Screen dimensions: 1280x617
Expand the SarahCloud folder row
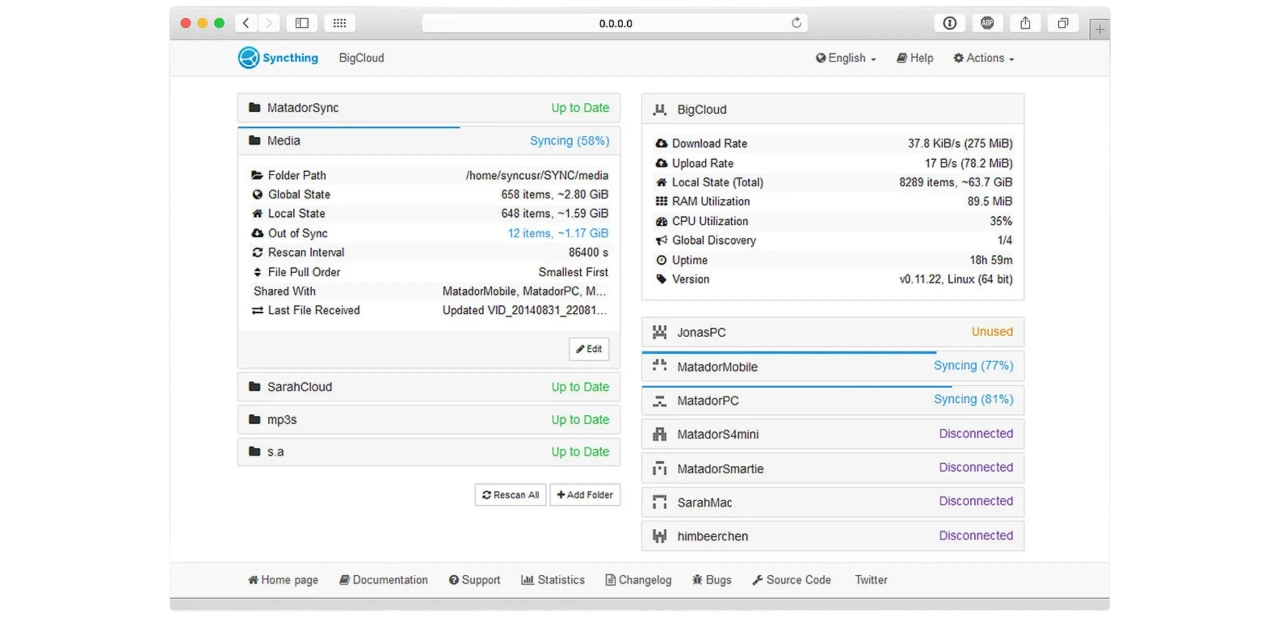click(x=428, y=387)
